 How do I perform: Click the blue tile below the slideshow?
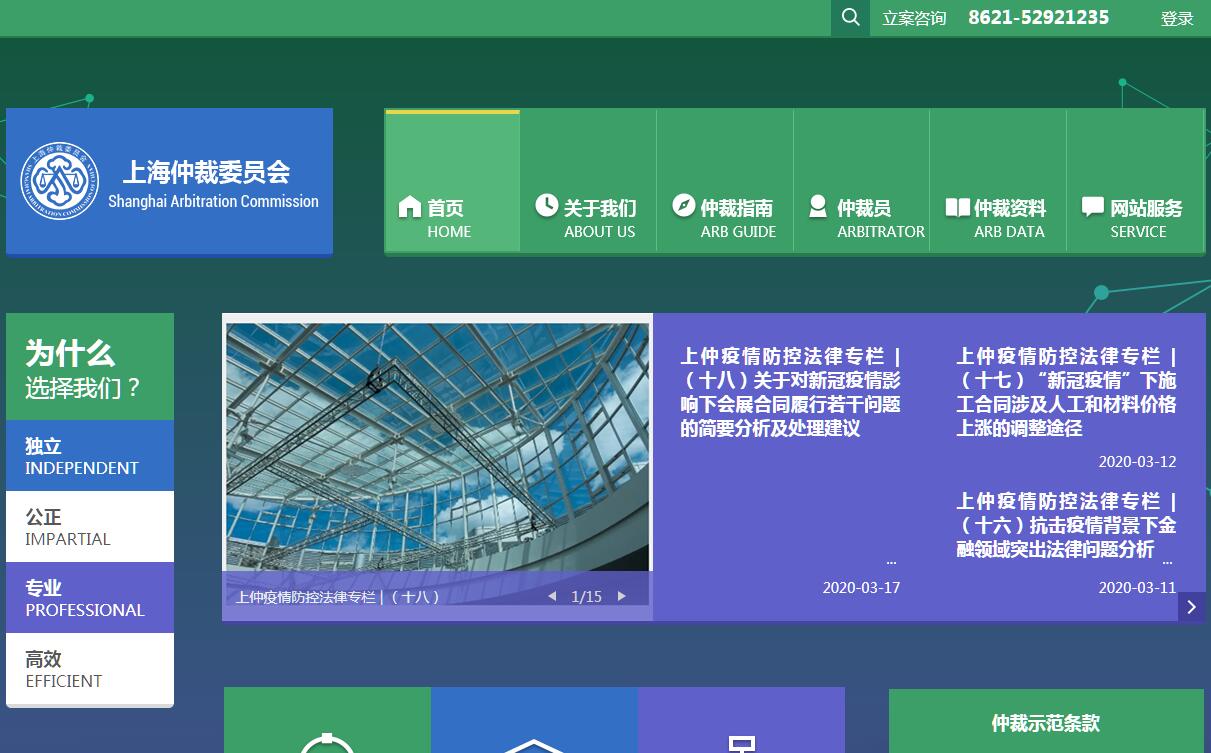(534, 720)
